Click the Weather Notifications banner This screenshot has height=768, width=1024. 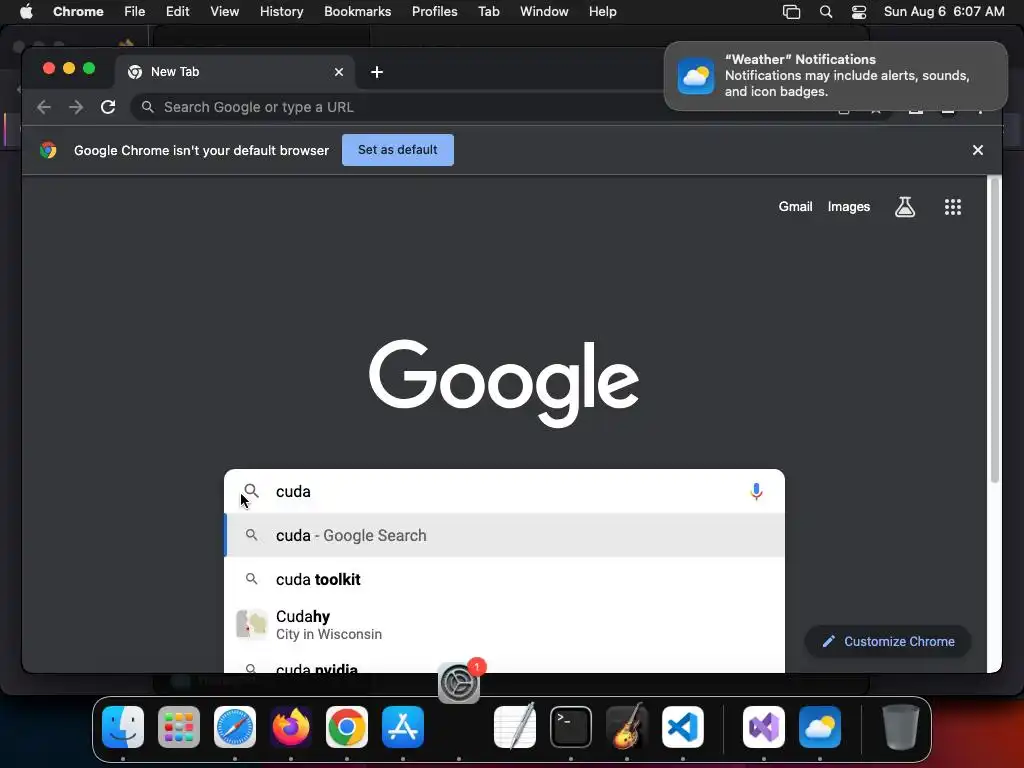[x=836, y=76]
